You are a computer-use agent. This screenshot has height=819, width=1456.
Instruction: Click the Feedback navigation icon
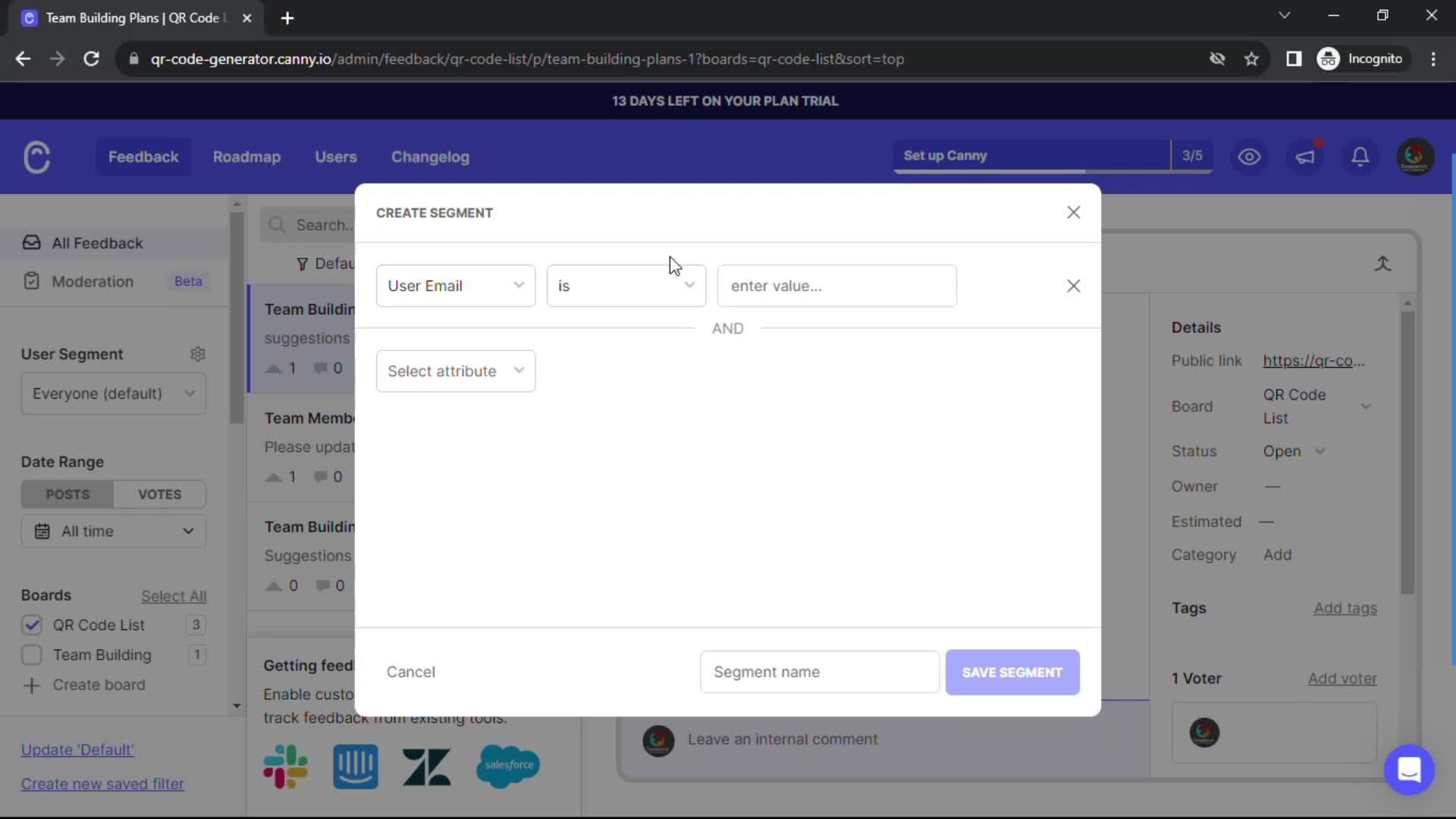143,156
